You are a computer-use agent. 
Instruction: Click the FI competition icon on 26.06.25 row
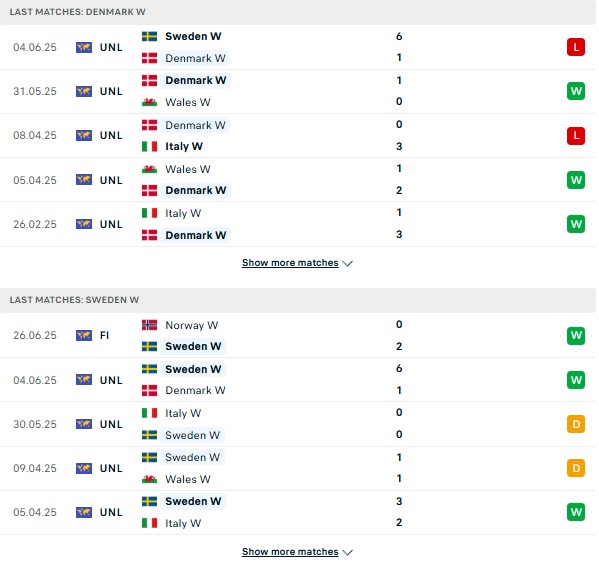[84, 335]
